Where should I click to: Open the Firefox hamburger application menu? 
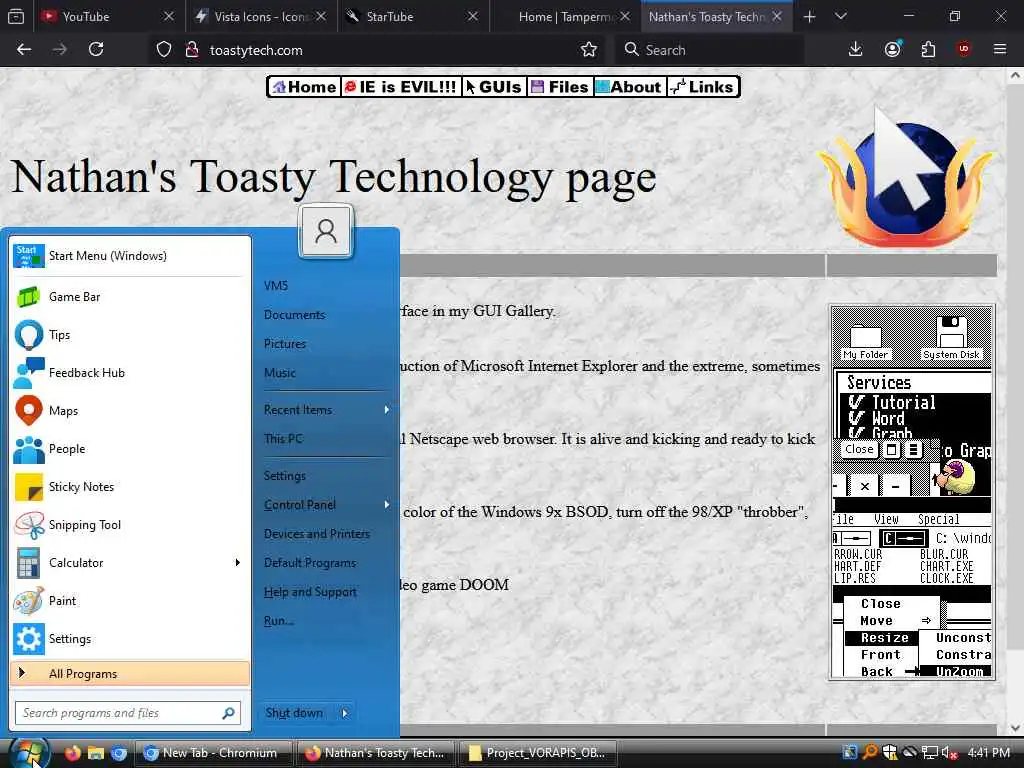(1000, 50)
